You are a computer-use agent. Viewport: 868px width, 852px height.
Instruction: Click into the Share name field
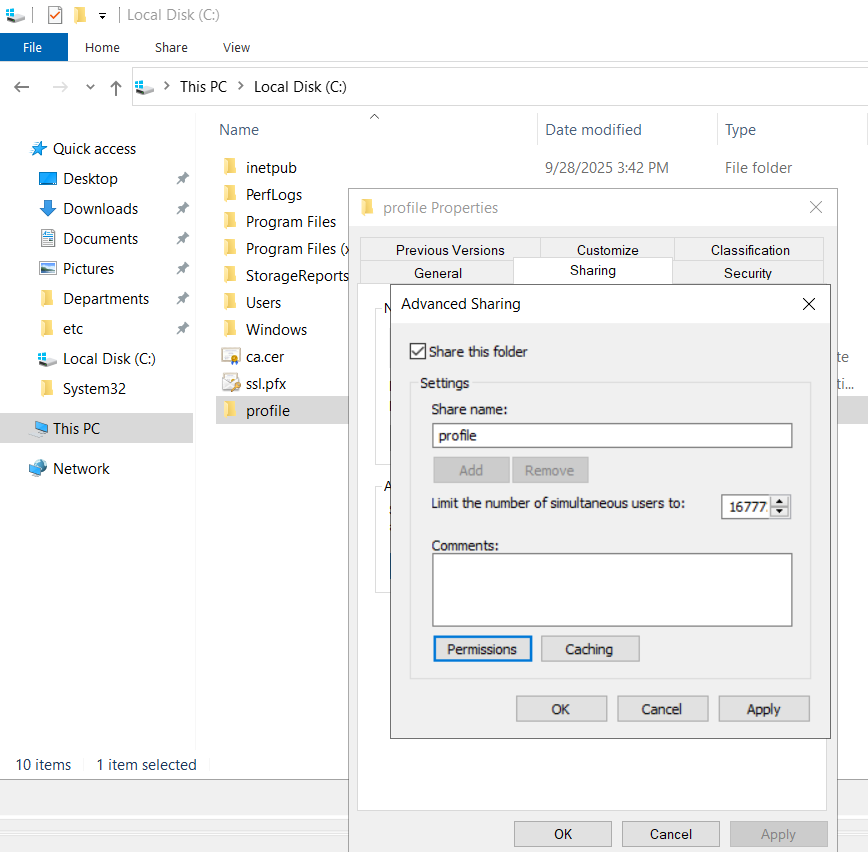612,436
